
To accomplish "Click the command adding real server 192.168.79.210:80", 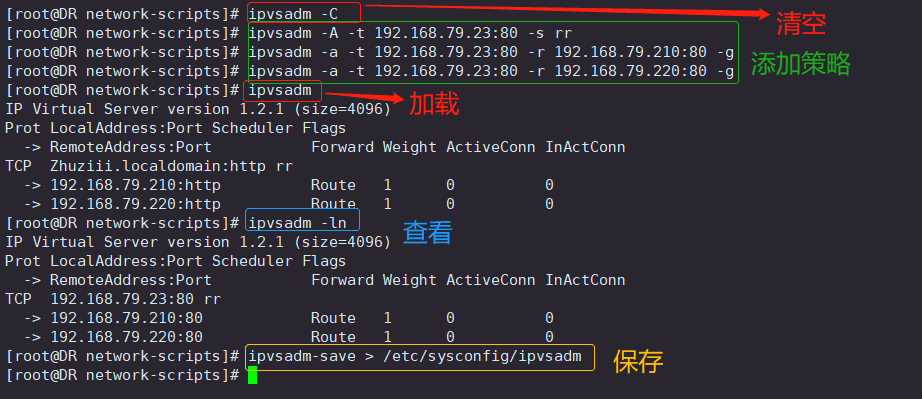I will click(x=492, y=52).
